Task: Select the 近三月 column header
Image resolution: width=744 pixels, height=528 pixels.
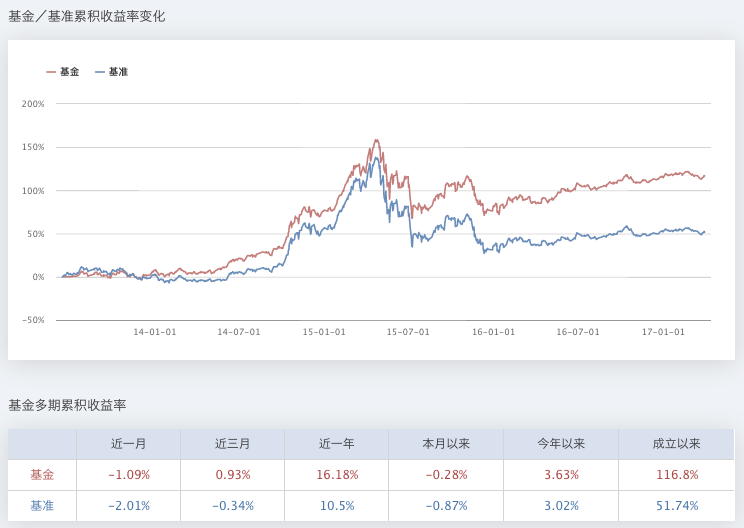Action: [232, 444]
